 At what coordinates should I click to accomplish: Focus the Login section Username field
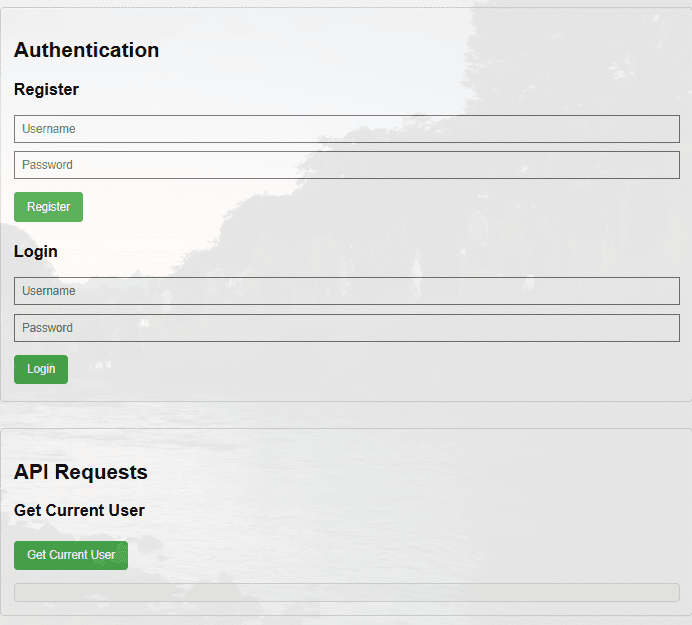click(x=346, y=291)
